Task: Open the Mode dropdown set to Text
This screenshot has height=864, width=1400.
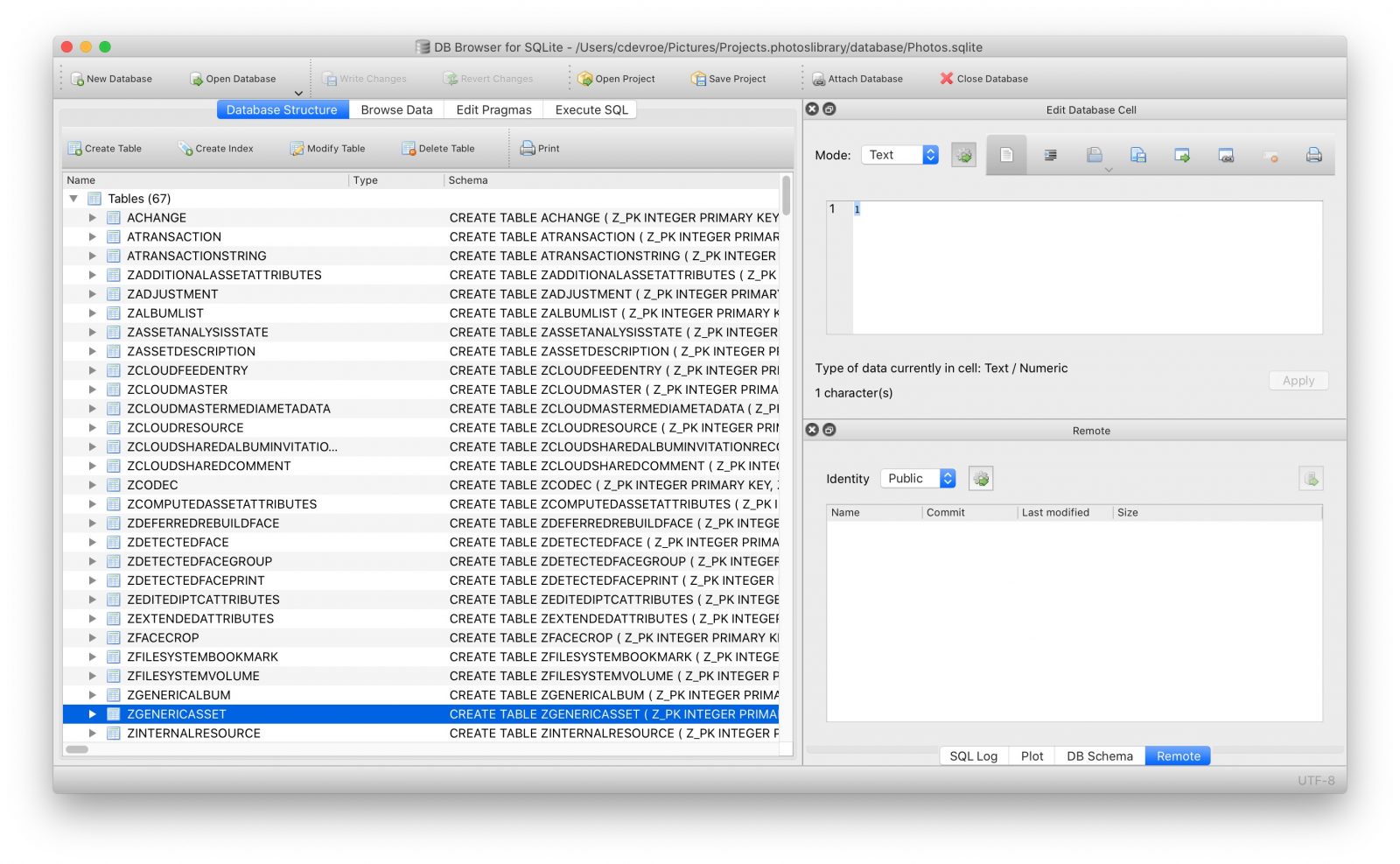Action: 899,155
